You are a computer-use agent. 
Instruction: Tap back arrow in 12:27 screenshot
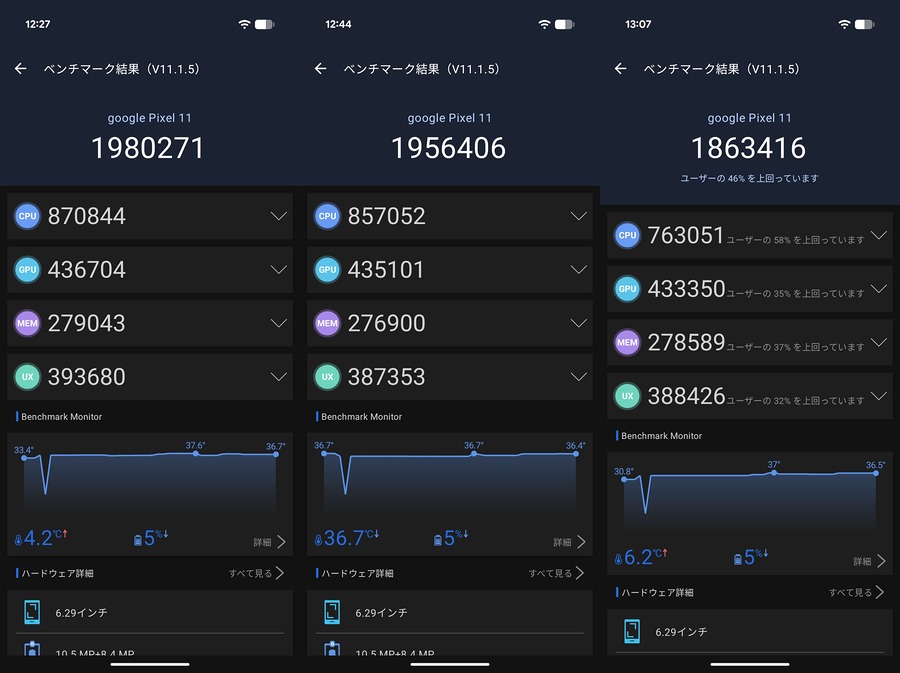click(21, 69)
